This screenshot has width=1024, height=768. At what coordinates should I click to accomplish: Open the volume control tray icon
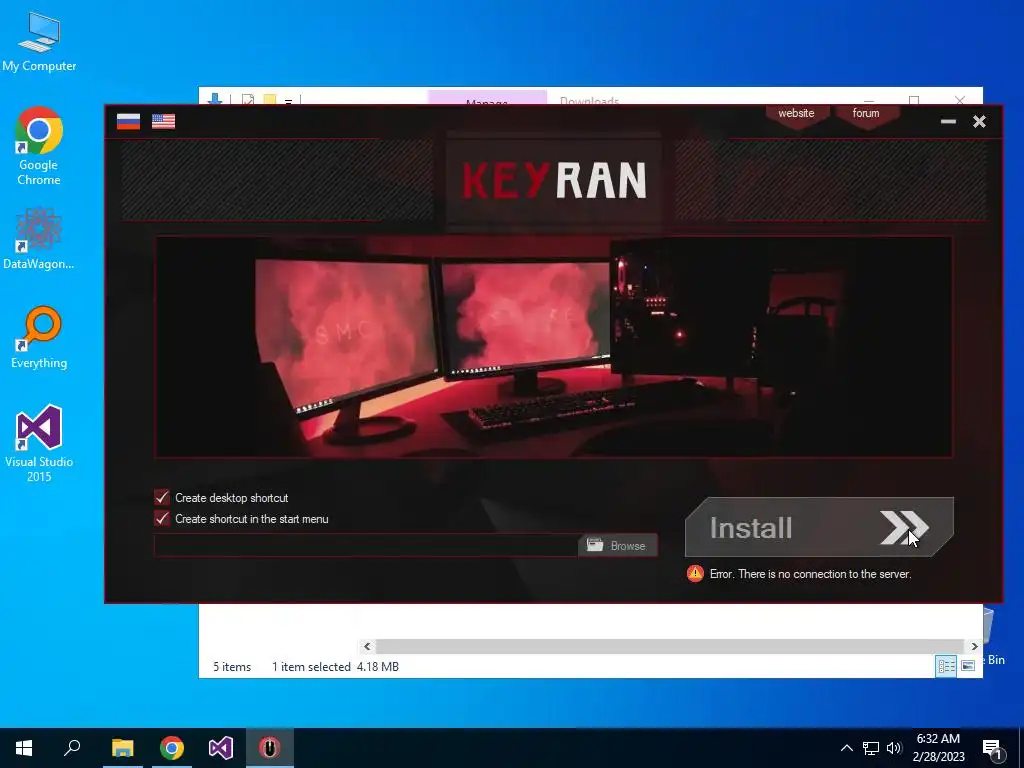coord(894,748)
